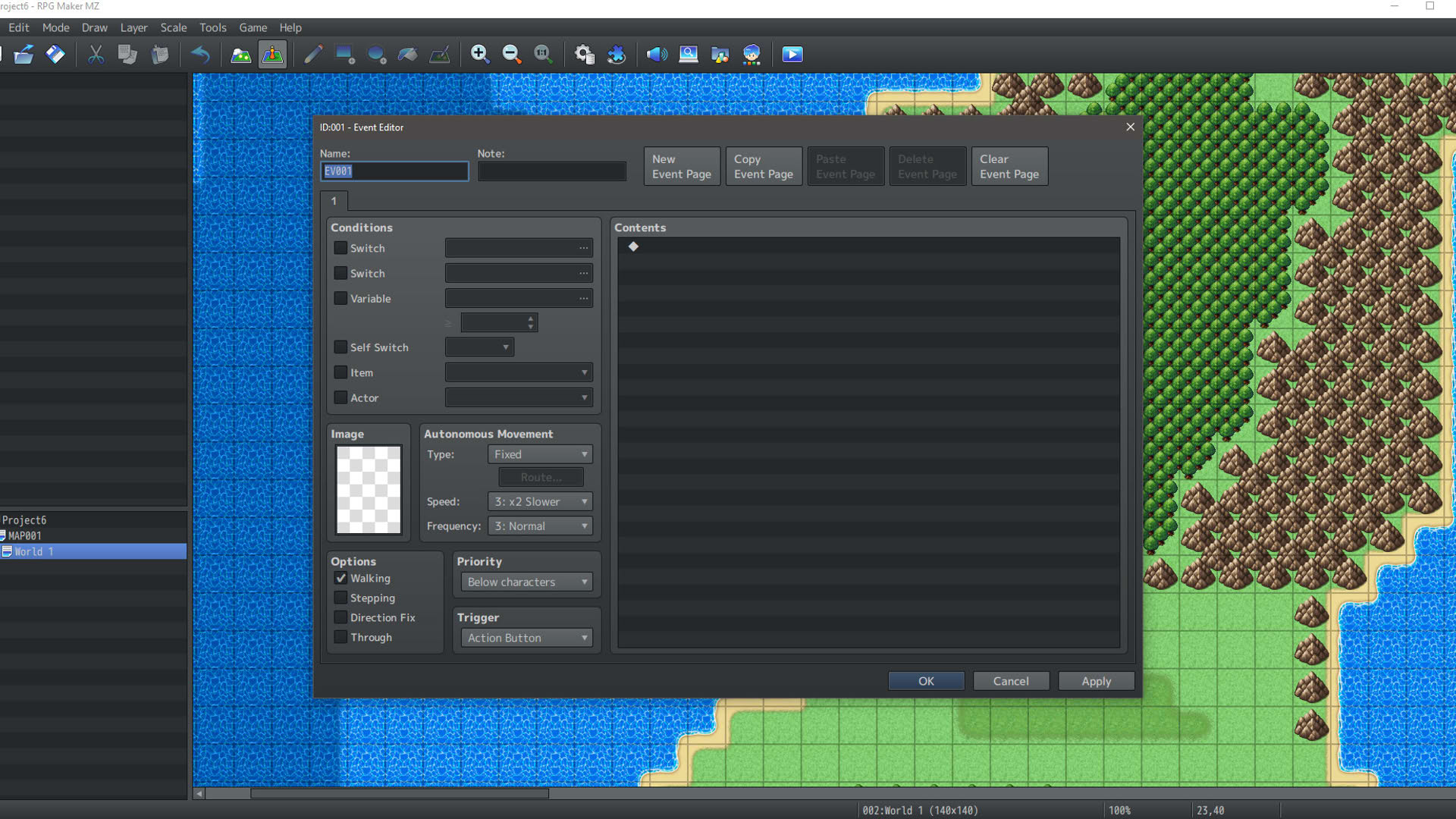Open the Layer menu

[133, 27]
